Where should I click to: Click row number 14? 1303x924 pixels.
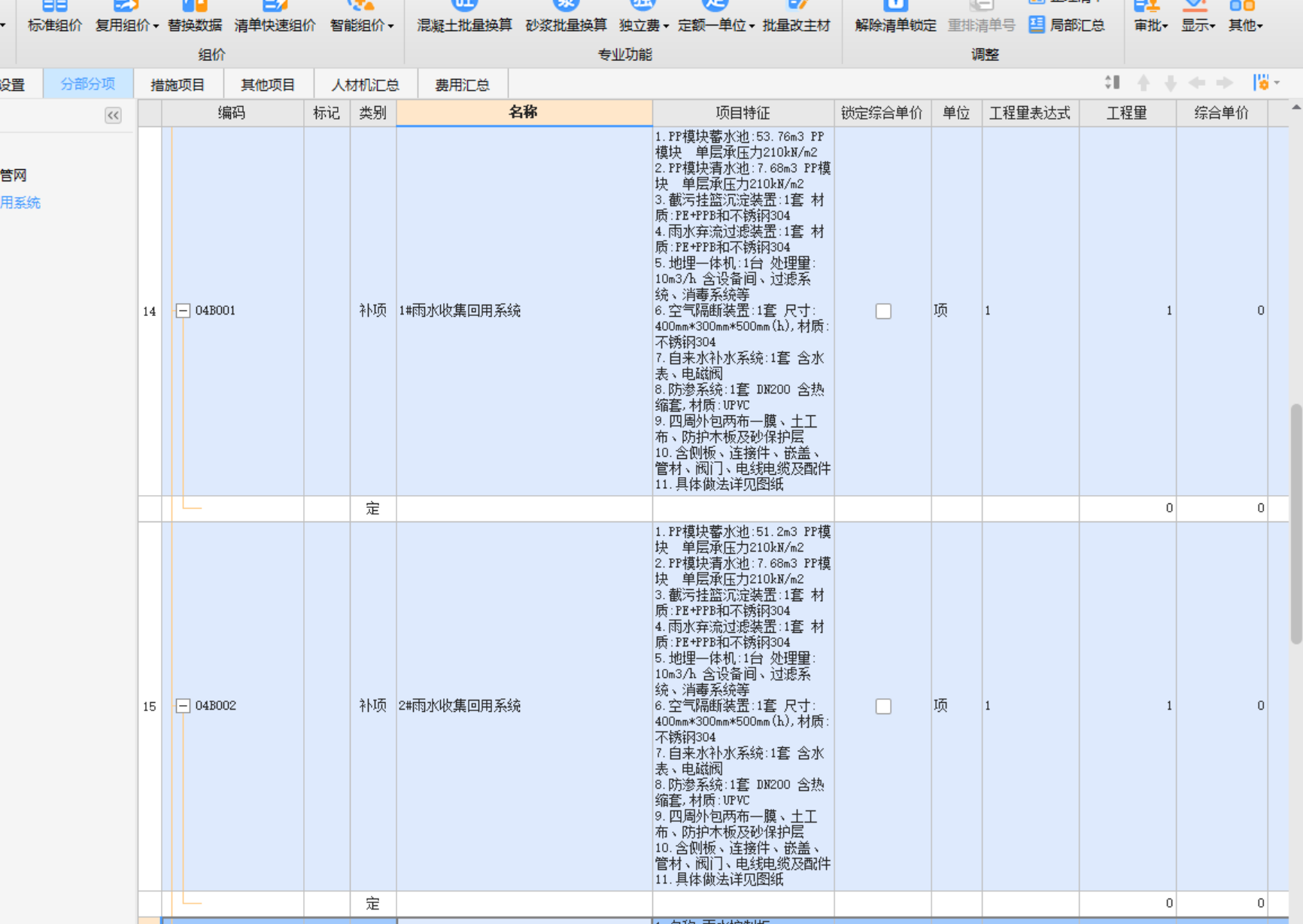[150, 311]
